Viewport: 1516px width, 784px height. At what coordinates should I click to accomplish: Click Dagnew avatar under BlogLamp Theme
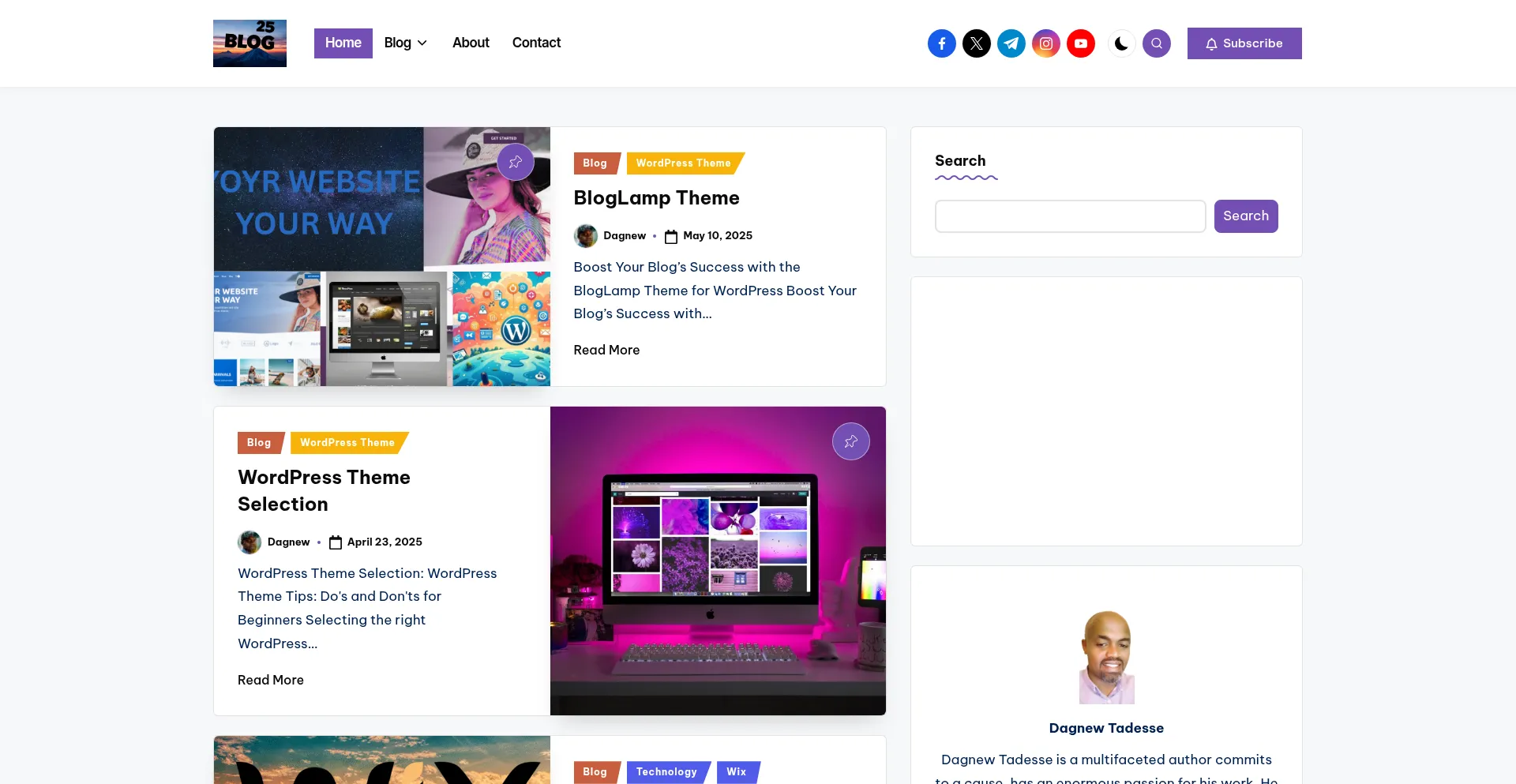pyautogui.click(x=585, y=236)
